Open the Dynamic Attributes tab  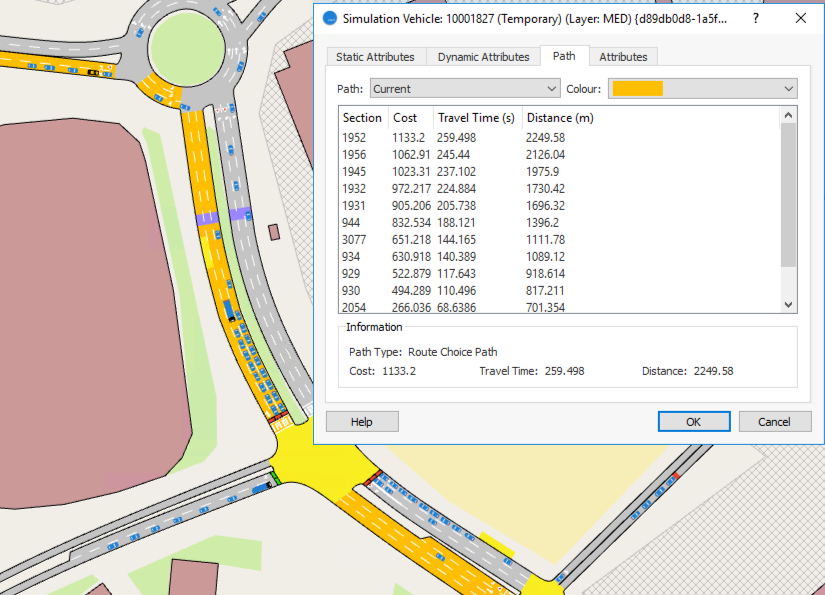[x=483, y=57]
